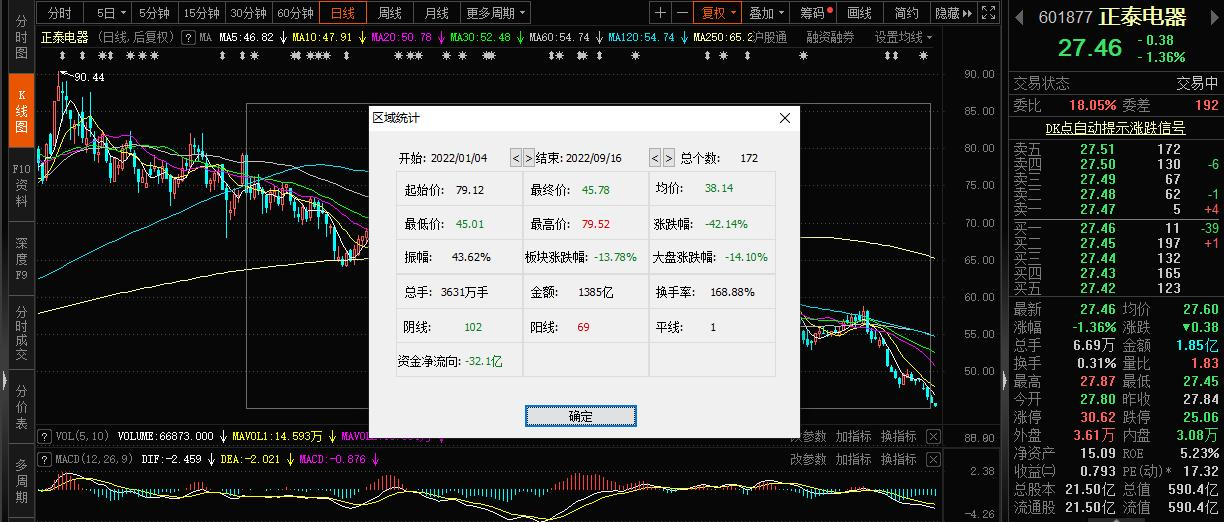Image resolution: width=1224 pixels, height=522 pixels.
Task: Select the 60分钟 period tab
Action: [x=295, y=13]
